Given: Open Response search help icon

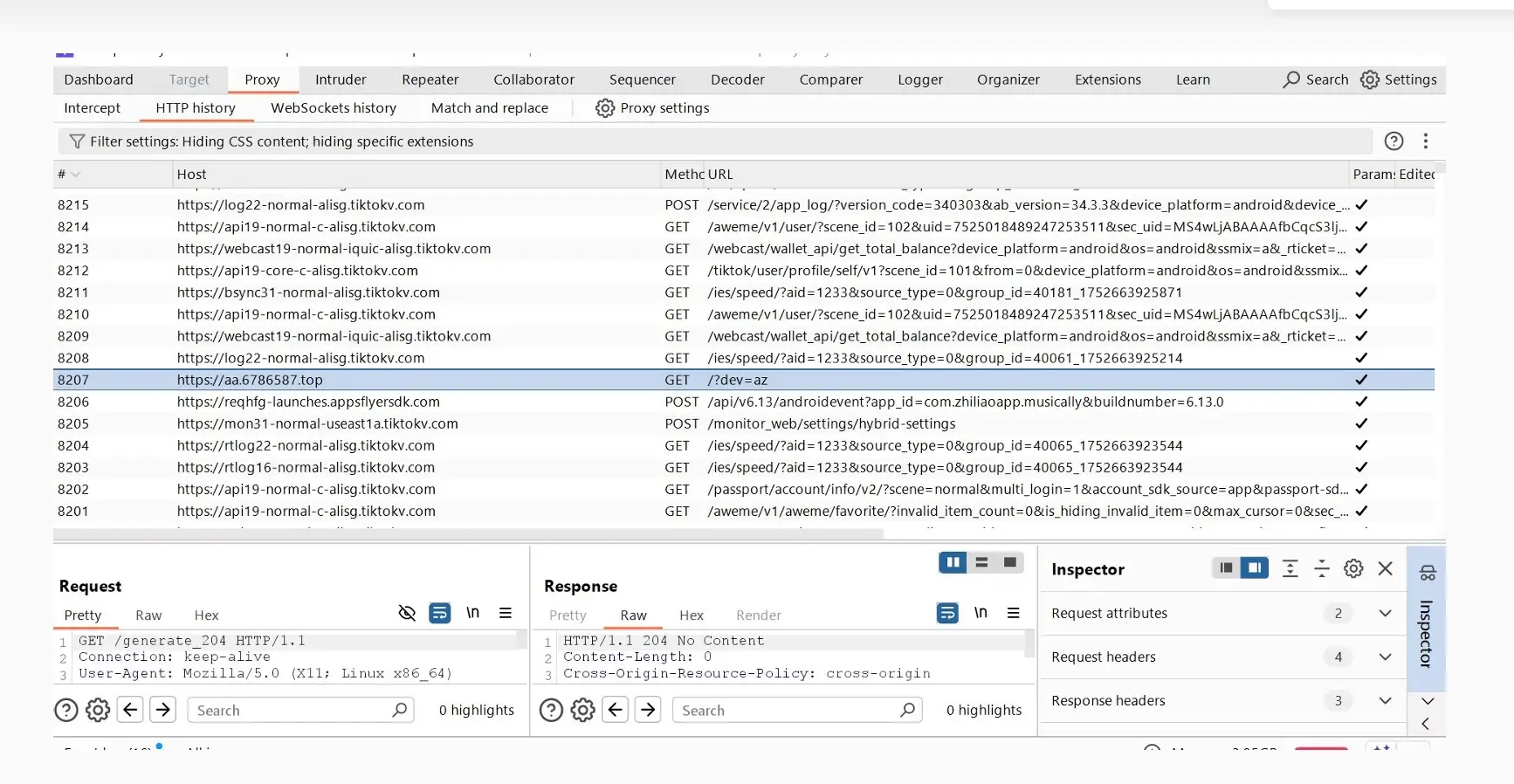Looking at the screenshot, I should click(x=551, y=710).
